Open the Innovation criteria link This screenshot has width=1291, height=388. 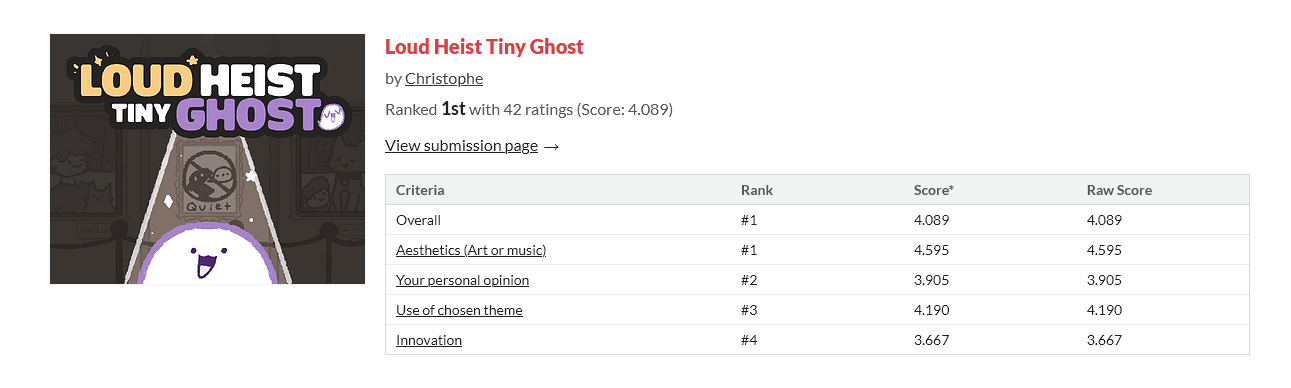coord(429,340)
